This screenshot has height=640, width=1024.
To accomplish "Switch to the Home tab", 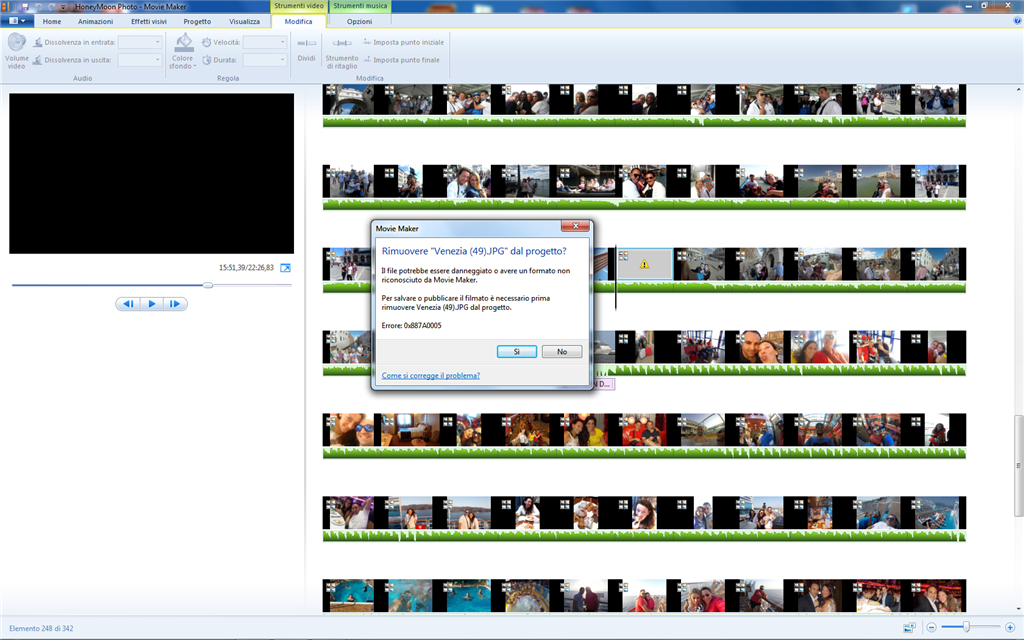I will [52, 22].
